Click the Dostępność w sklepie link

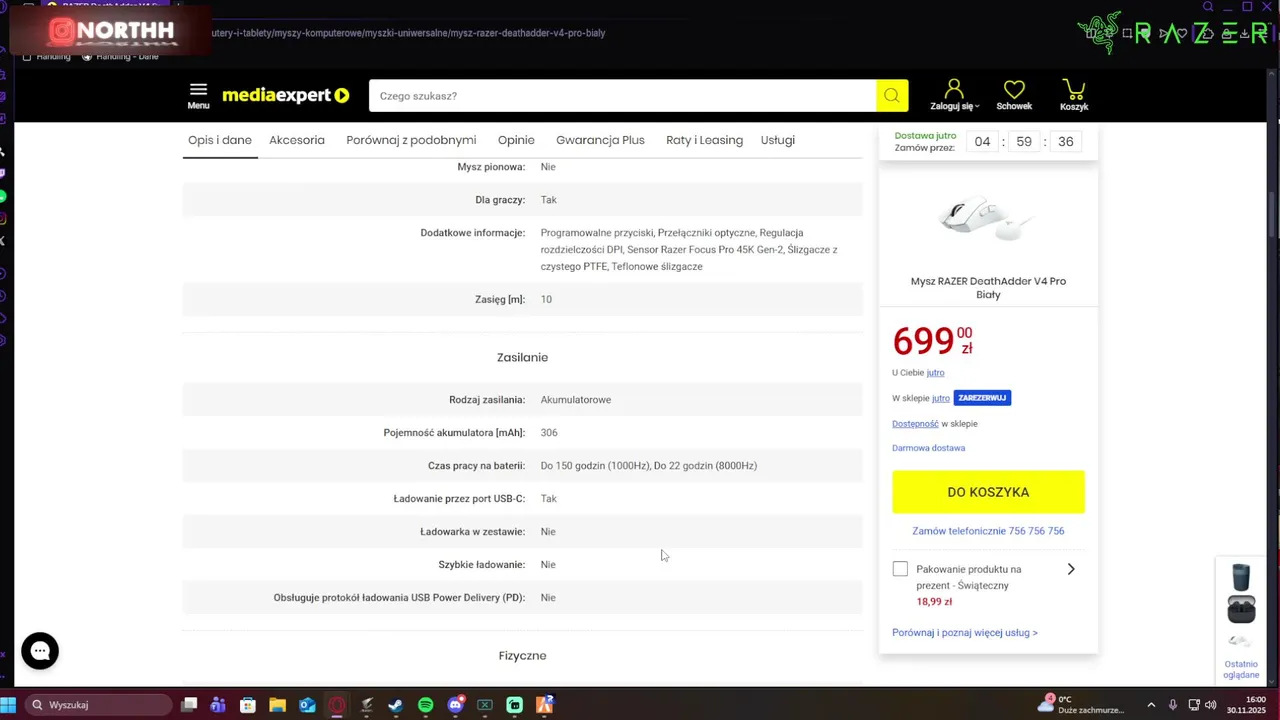click(934, 424)
